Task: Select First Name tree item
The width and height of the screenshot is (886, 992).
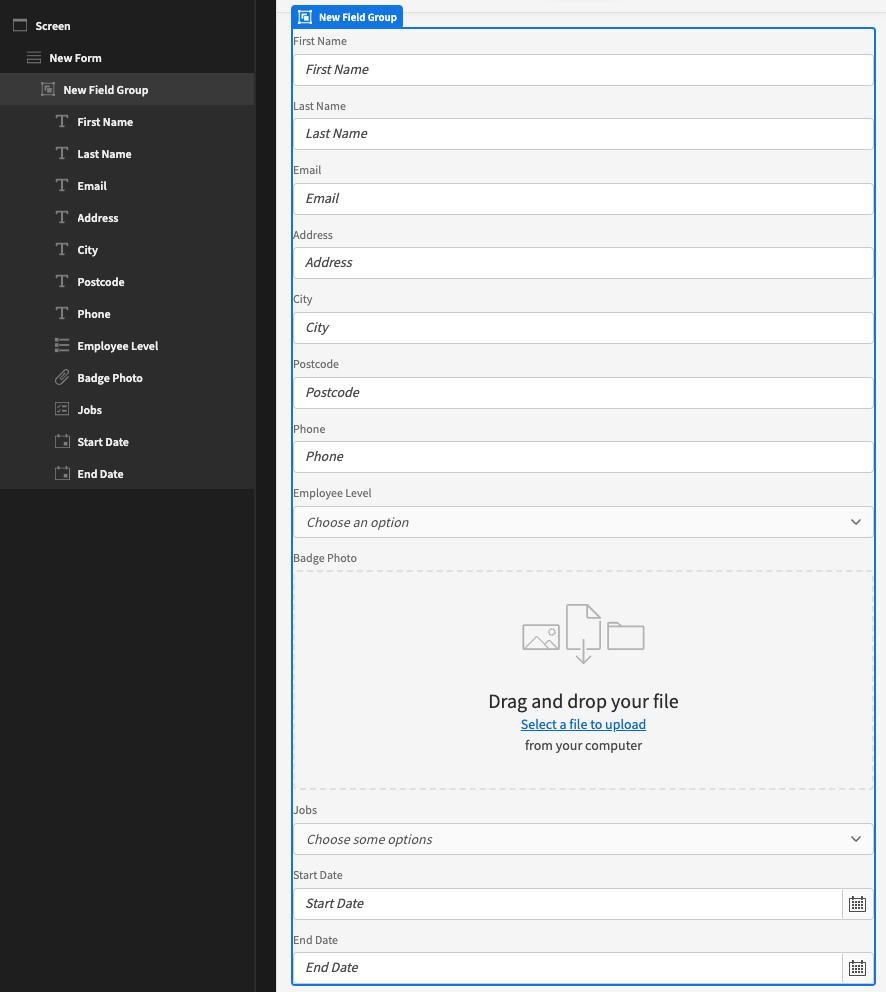Action: (127, 121)
